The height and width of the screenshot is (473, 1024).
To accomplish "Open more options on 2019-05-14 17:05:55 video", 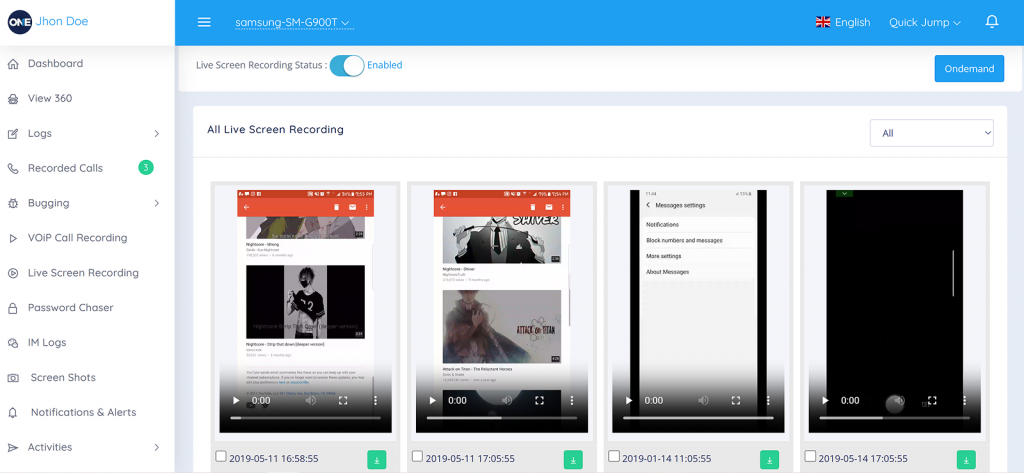I will 965,400.
